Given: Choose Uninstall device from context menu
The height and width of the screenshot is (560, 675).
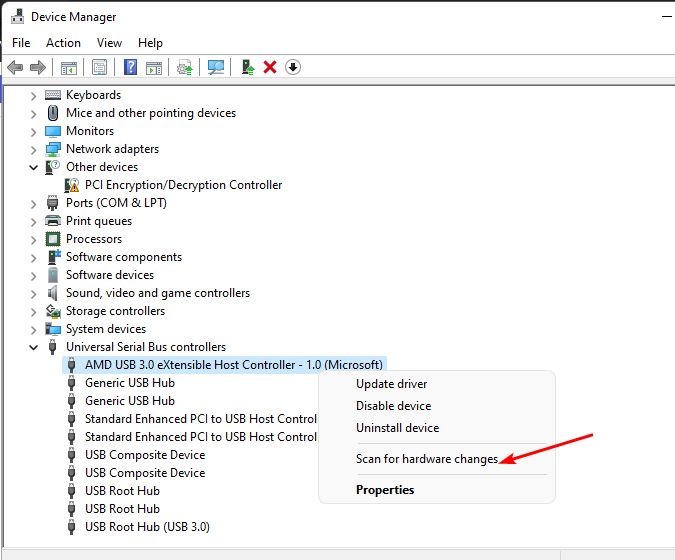Looking at the screenshot, I should [437, 428].
